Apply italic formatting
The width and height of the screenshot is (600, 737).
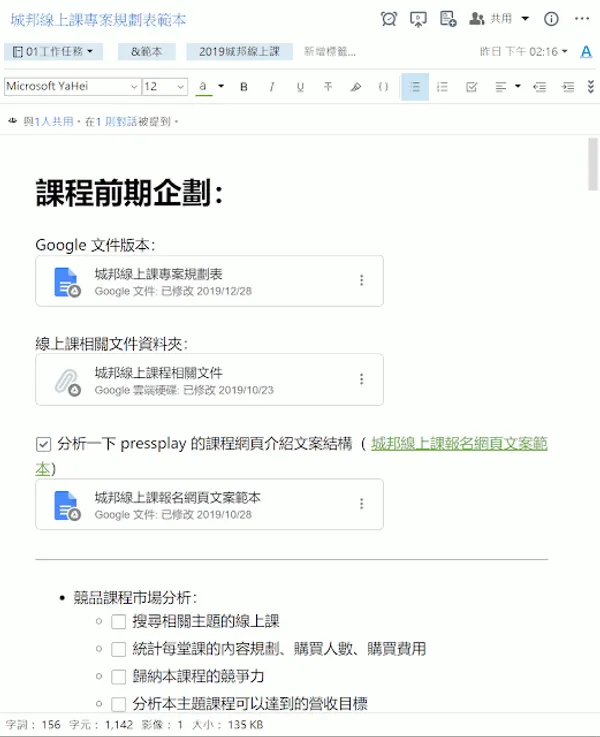coord(272,87)
